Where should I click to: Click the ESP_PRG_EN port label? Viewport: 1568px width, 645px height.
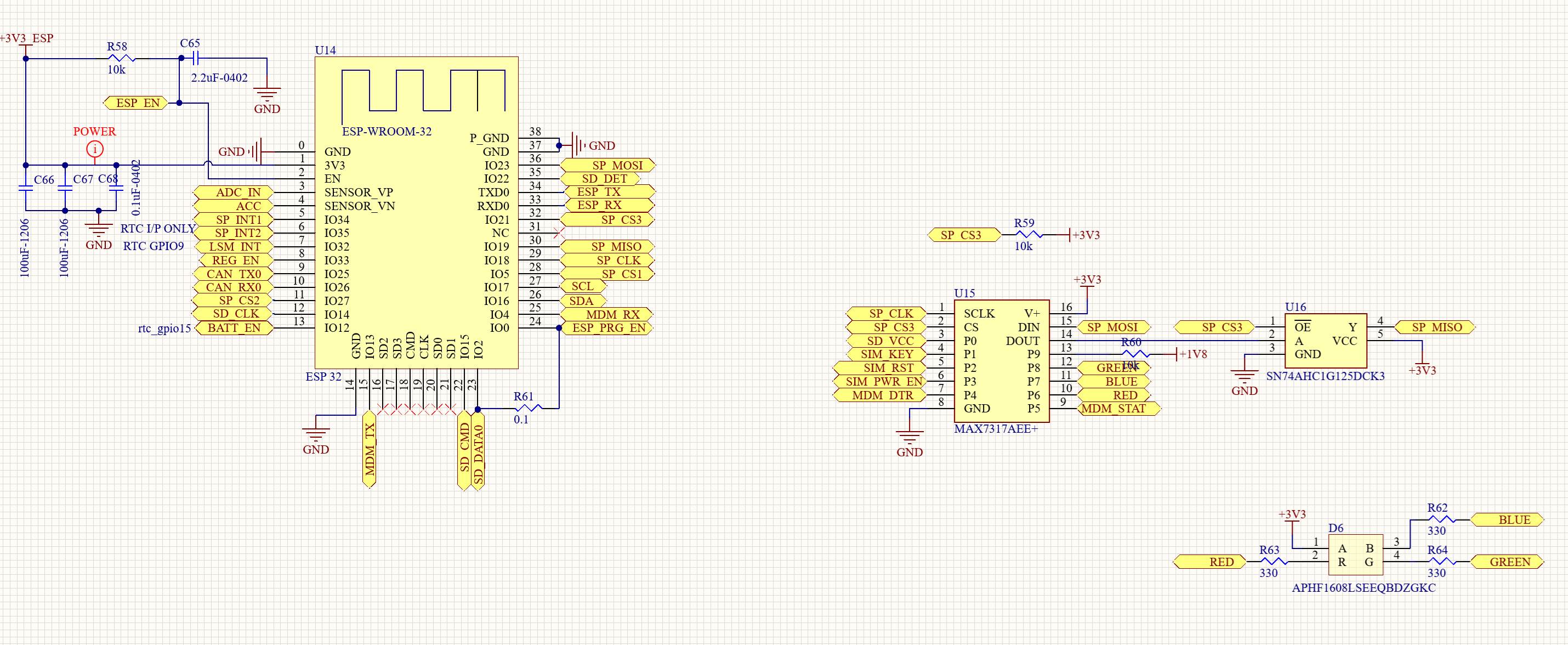tap(606, 329)
